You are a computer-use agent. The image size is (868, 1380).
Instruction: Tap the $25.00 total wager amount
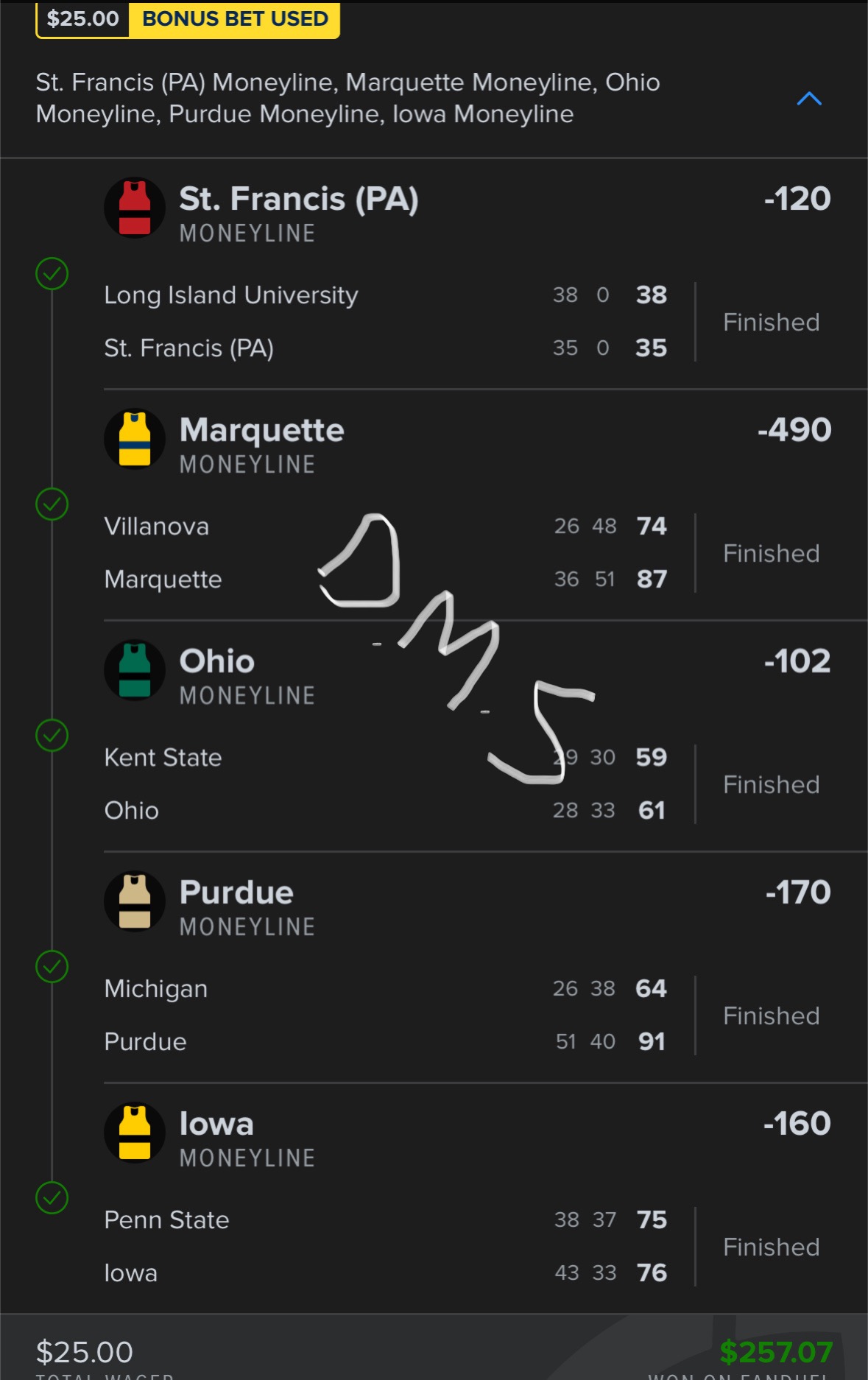85,1352
